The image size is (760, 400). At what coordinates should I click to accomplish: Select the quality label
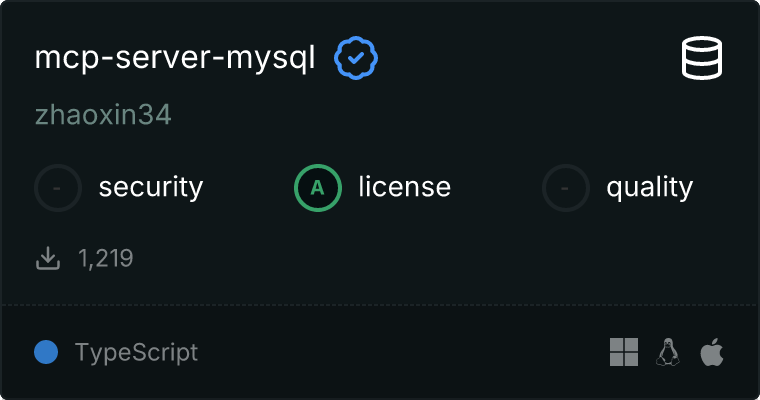(649, 187)
